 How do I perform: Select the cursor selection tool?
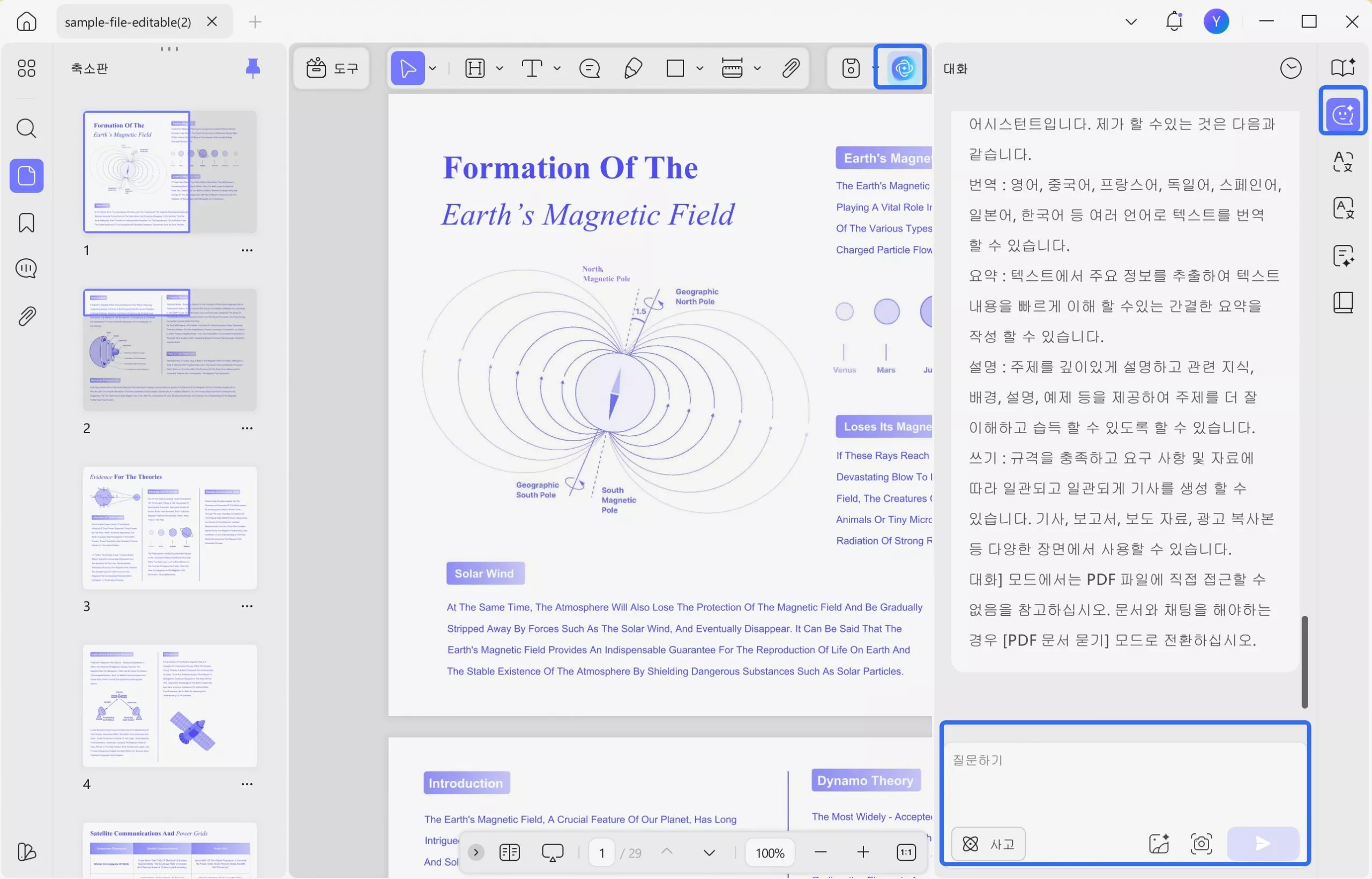pos(407,69)
